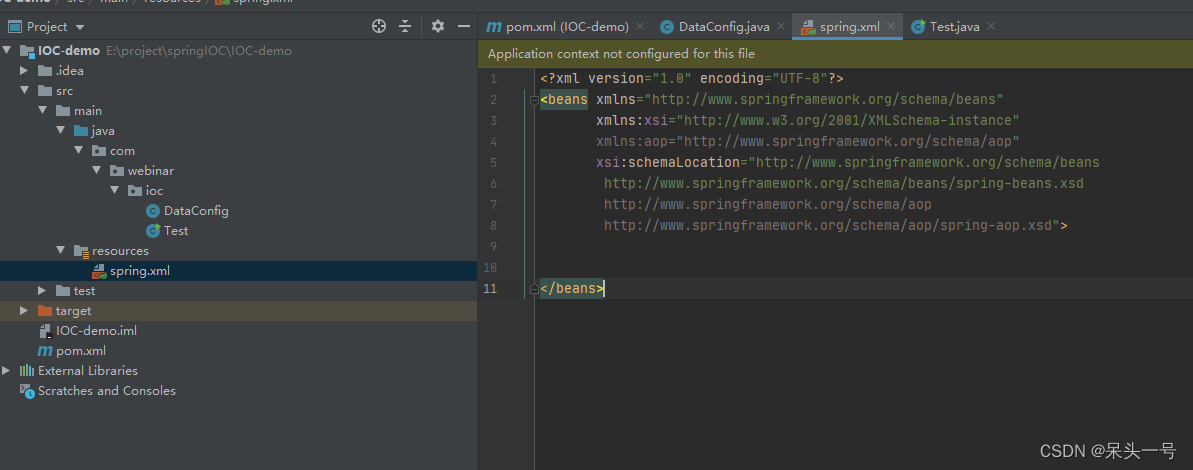Click the spring.xml file icon in tree

[99, 271]
